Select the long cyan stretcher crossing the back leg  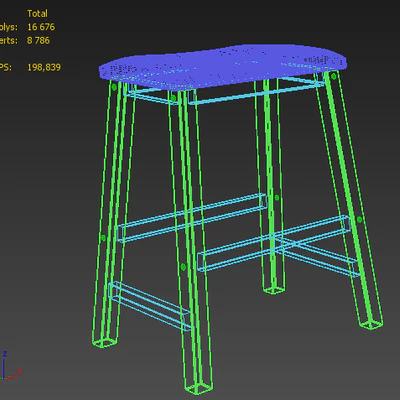pos(273,243)
